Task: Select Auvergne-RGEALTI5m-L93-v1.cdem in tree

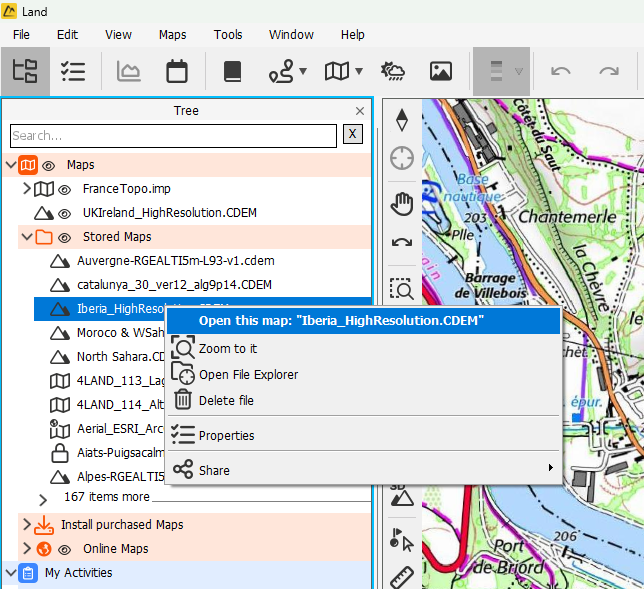Action: 175,261
